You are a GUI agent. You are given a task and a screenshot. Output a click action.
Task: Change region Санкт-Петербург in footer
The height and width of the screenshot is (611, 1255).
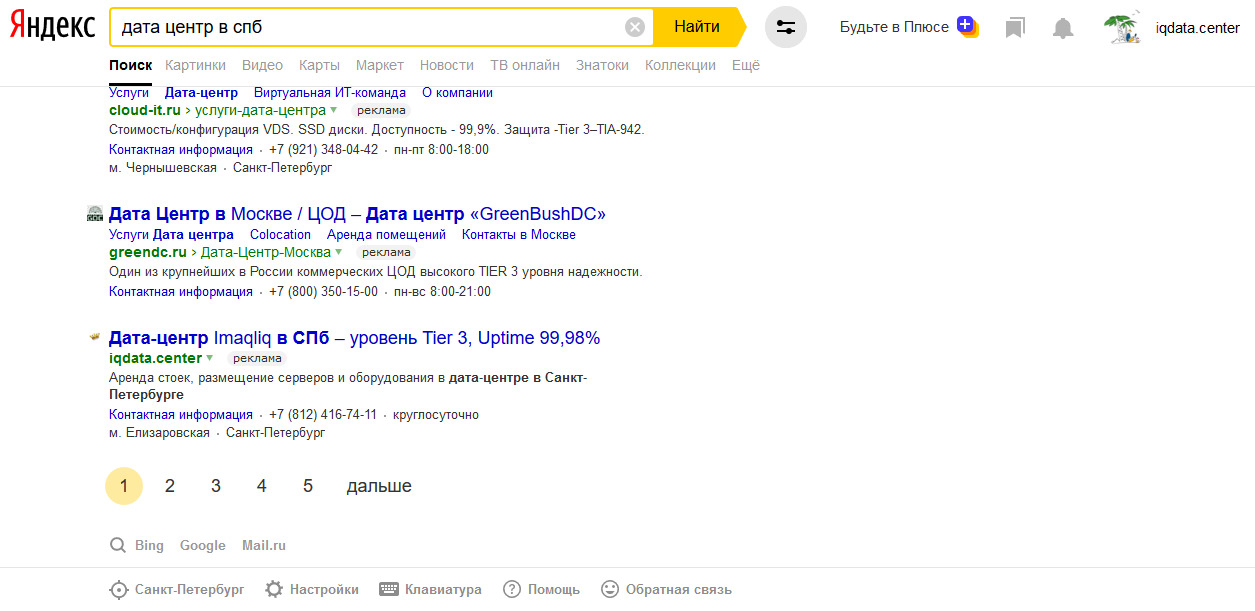tap(190, 590)
